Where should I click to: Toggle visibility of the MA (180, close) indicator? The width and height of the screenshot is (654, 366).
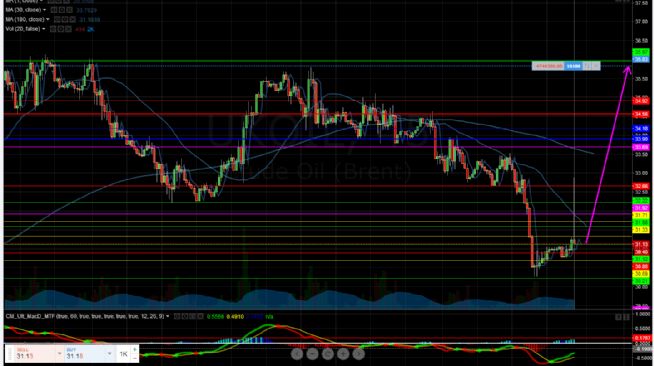(57, 20)
